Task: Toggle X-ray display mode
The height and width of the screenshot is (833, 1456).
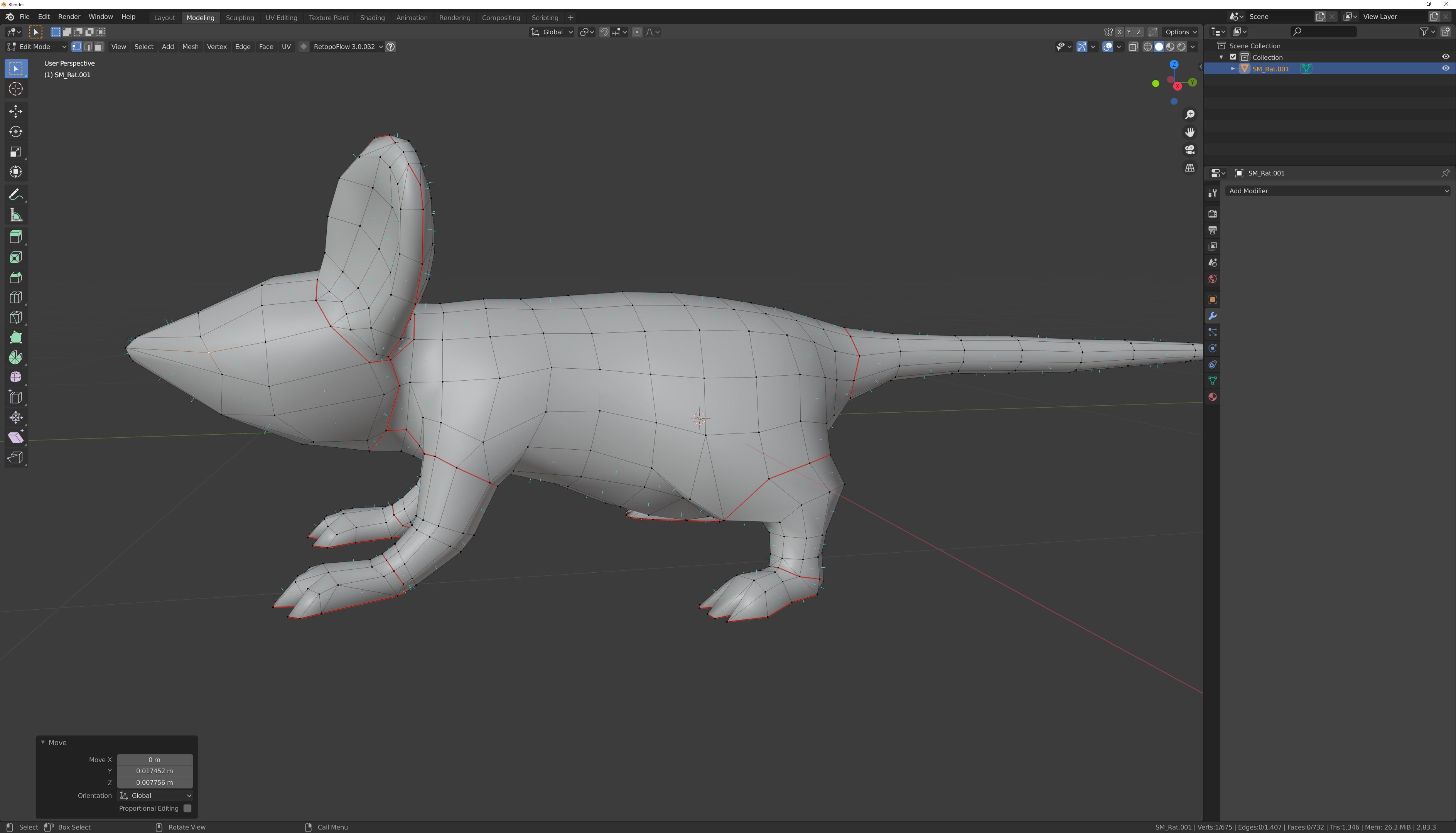Action: pos(1133,47)
